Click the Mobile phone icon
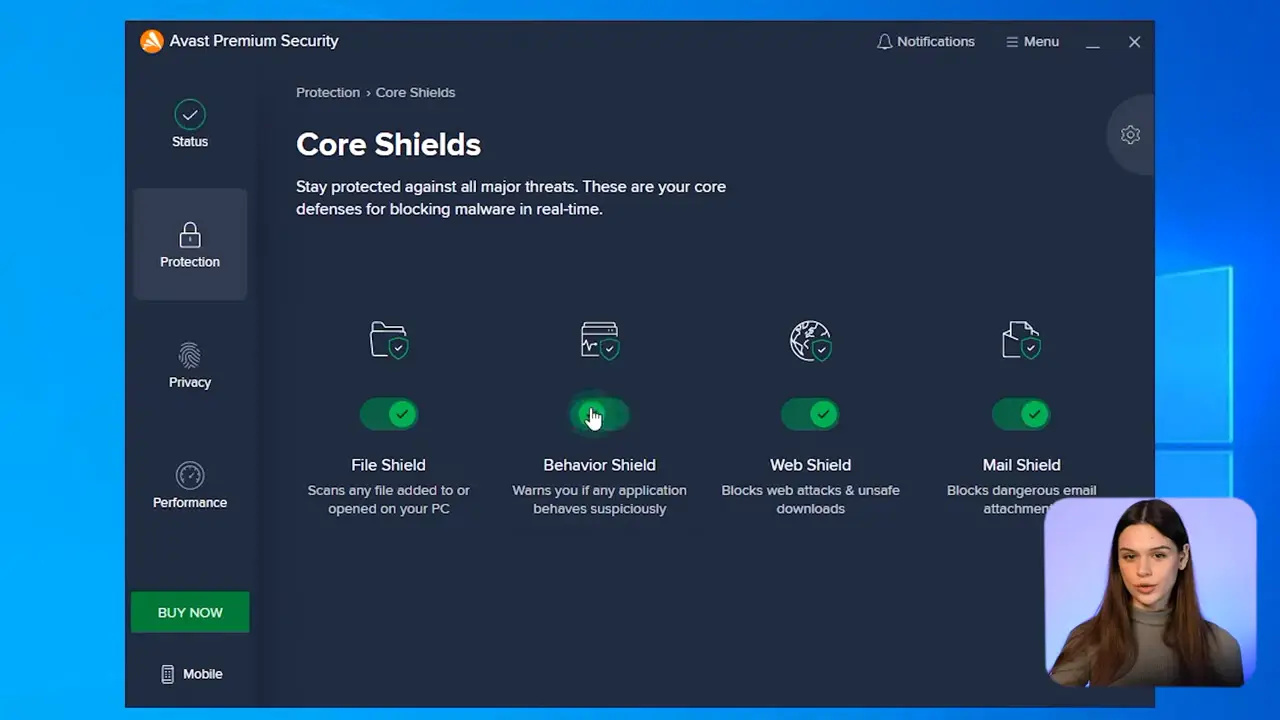Viewport: 1280px width, 720px height. pos(167,674)
